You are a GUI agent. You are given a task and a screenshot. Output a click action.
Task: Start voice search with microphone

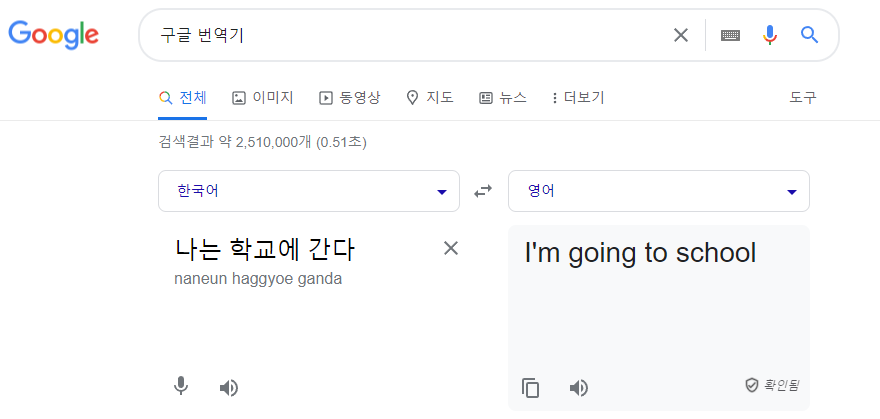pyautogui.click(x=769, y=35)
